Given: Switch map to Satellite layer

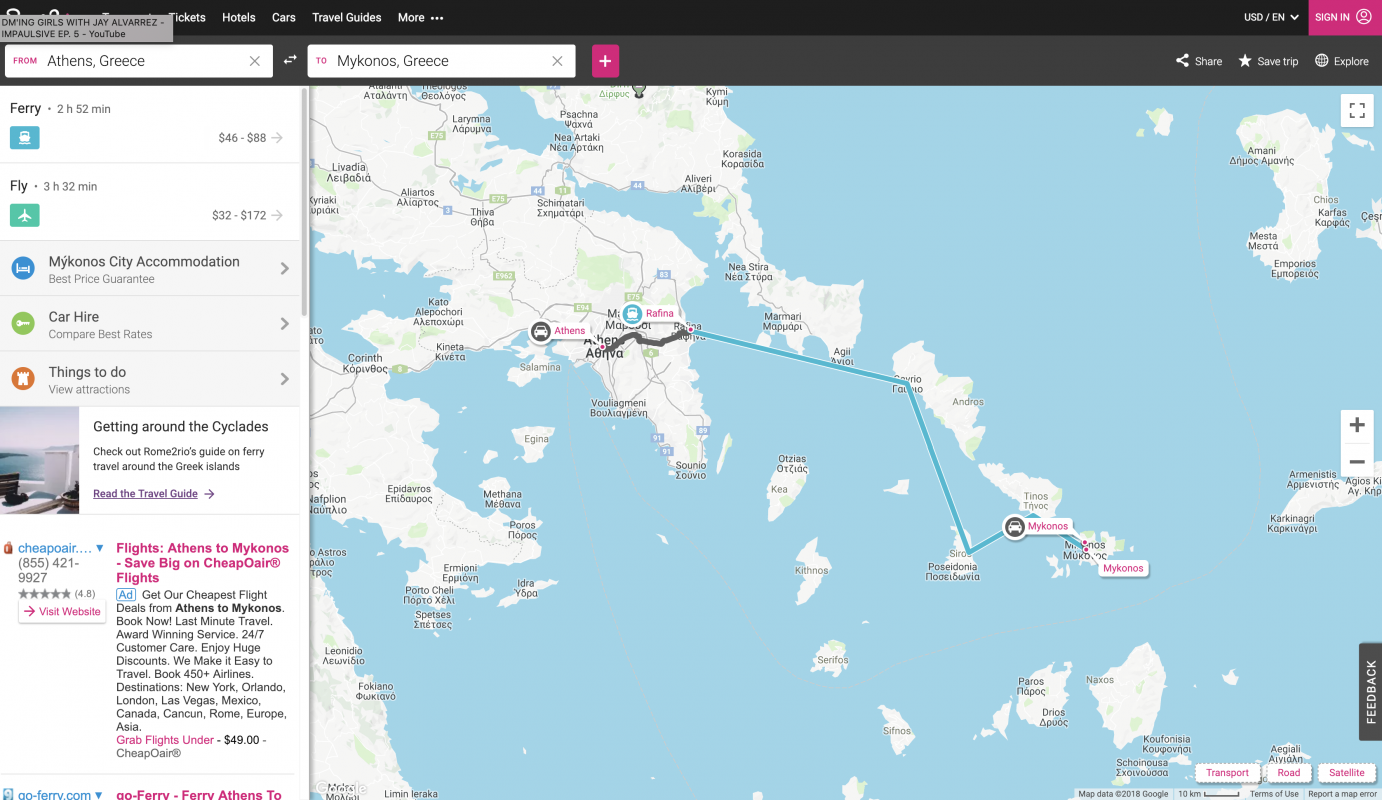Looking at the screenshot, I should (1347, 772).
